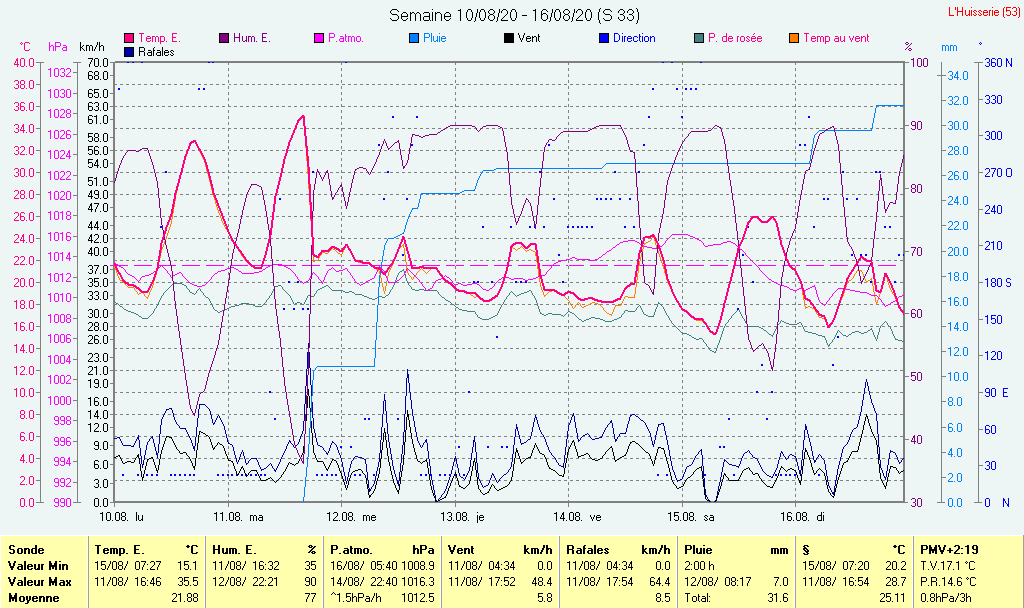Click the °C axis unit label
The width and height of the screenshot is (1024, 608).
(25, 47)
